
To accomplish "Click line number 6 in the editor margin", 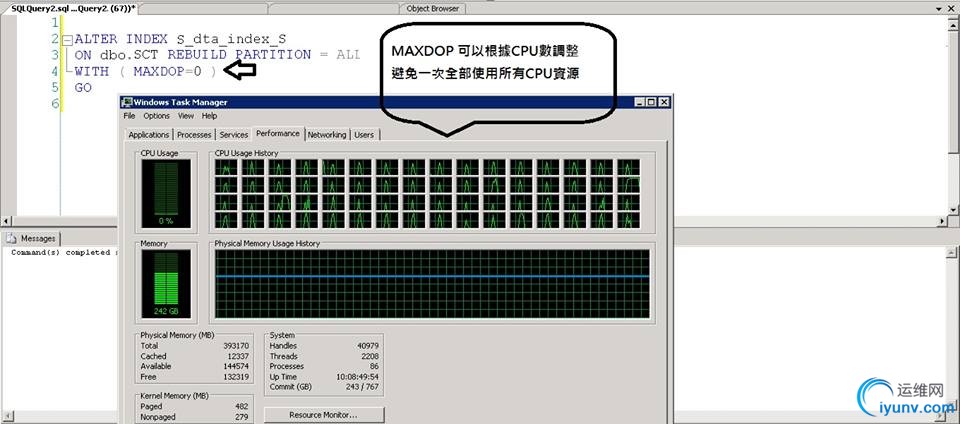I will [56, 103].
